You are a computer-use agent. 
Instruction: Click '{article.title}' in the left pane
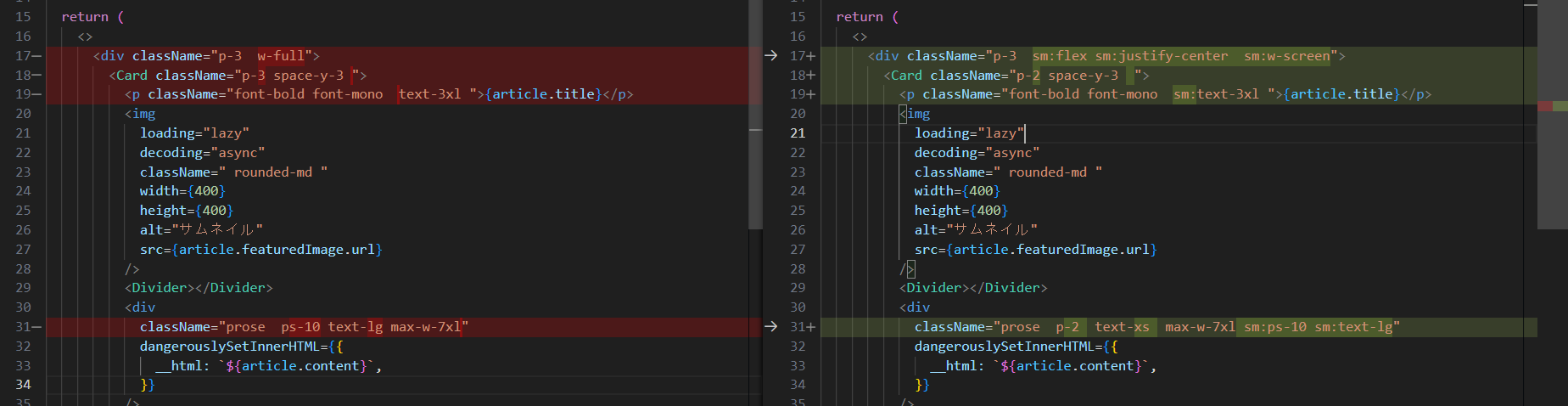[x=544, y=94]
